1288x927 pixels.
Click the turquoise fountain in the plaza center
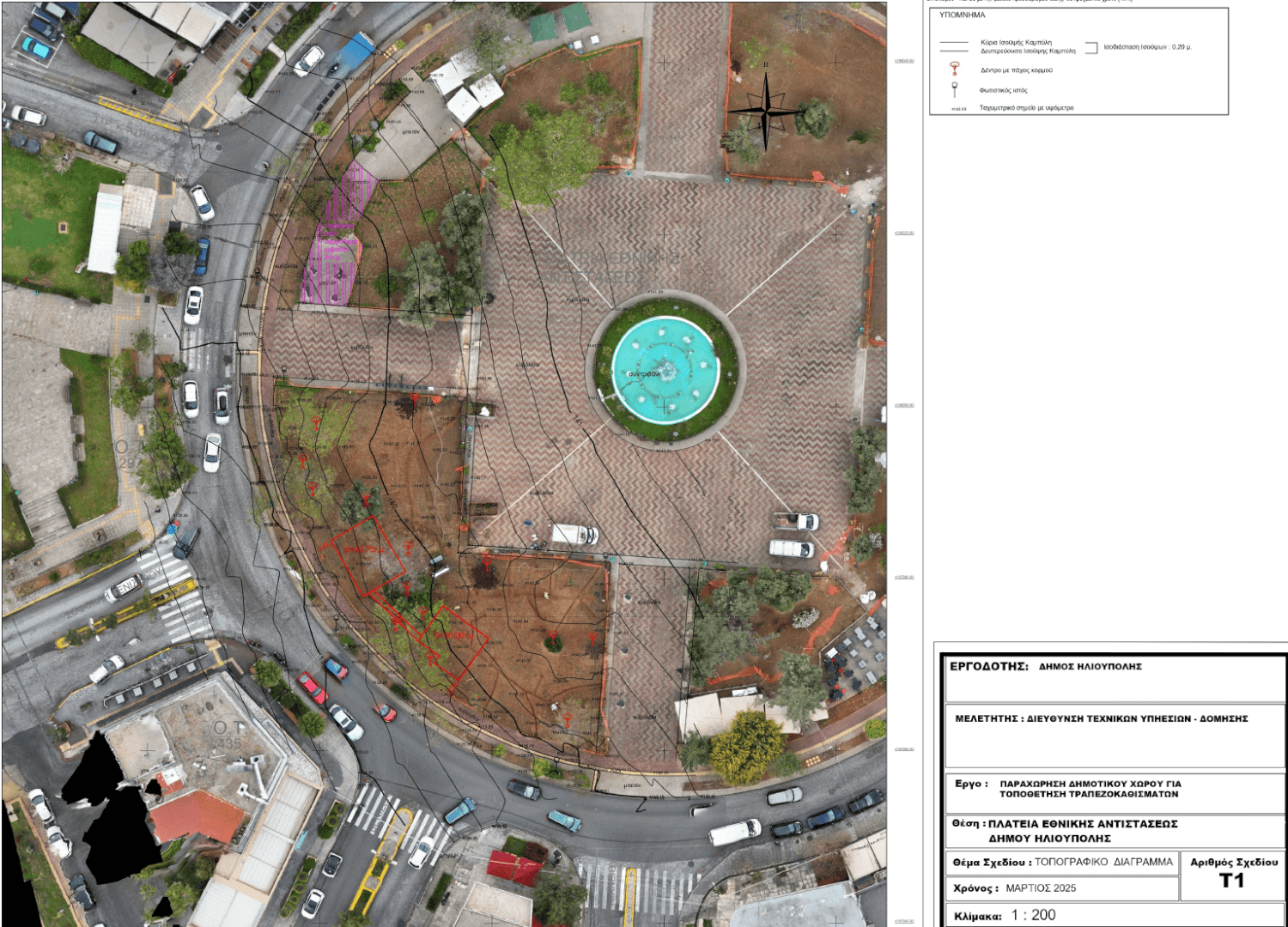pyautogui.click(x=665, y=370)
